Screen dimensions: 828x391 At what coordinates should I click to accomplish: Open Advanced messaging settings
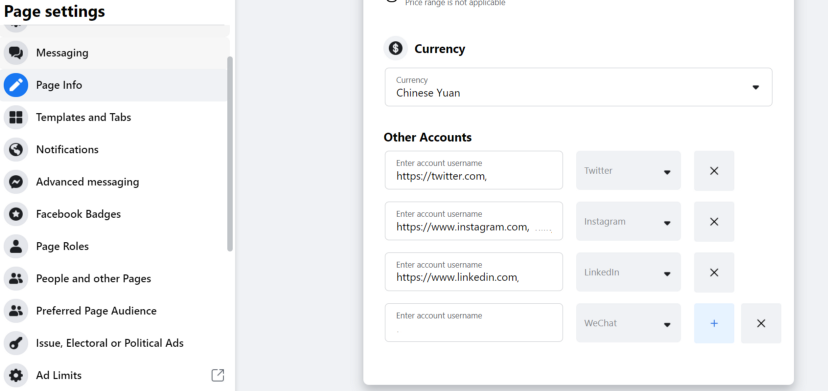tap(114, 182)
